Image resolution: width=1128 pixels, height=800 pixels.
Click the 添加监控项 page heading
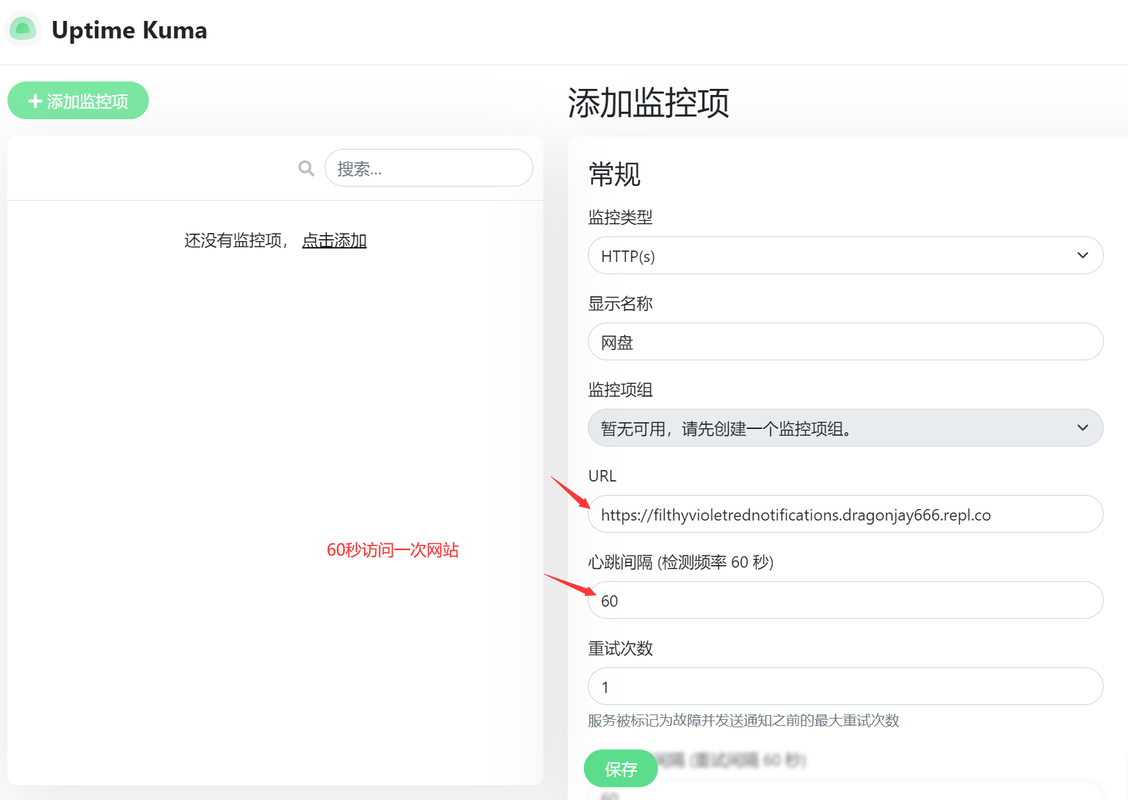point(648,102)
